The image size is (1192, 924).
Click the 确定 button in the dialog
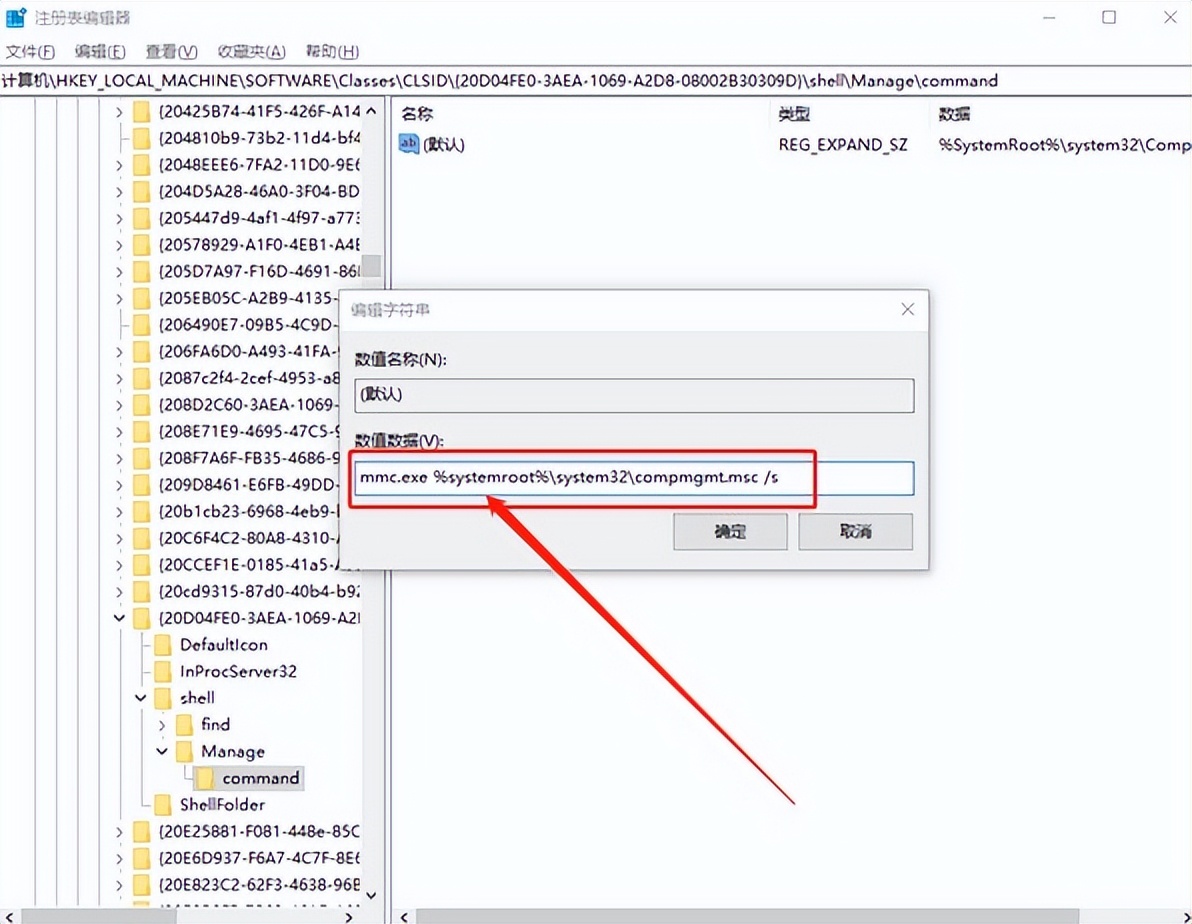tap(730, 531)
